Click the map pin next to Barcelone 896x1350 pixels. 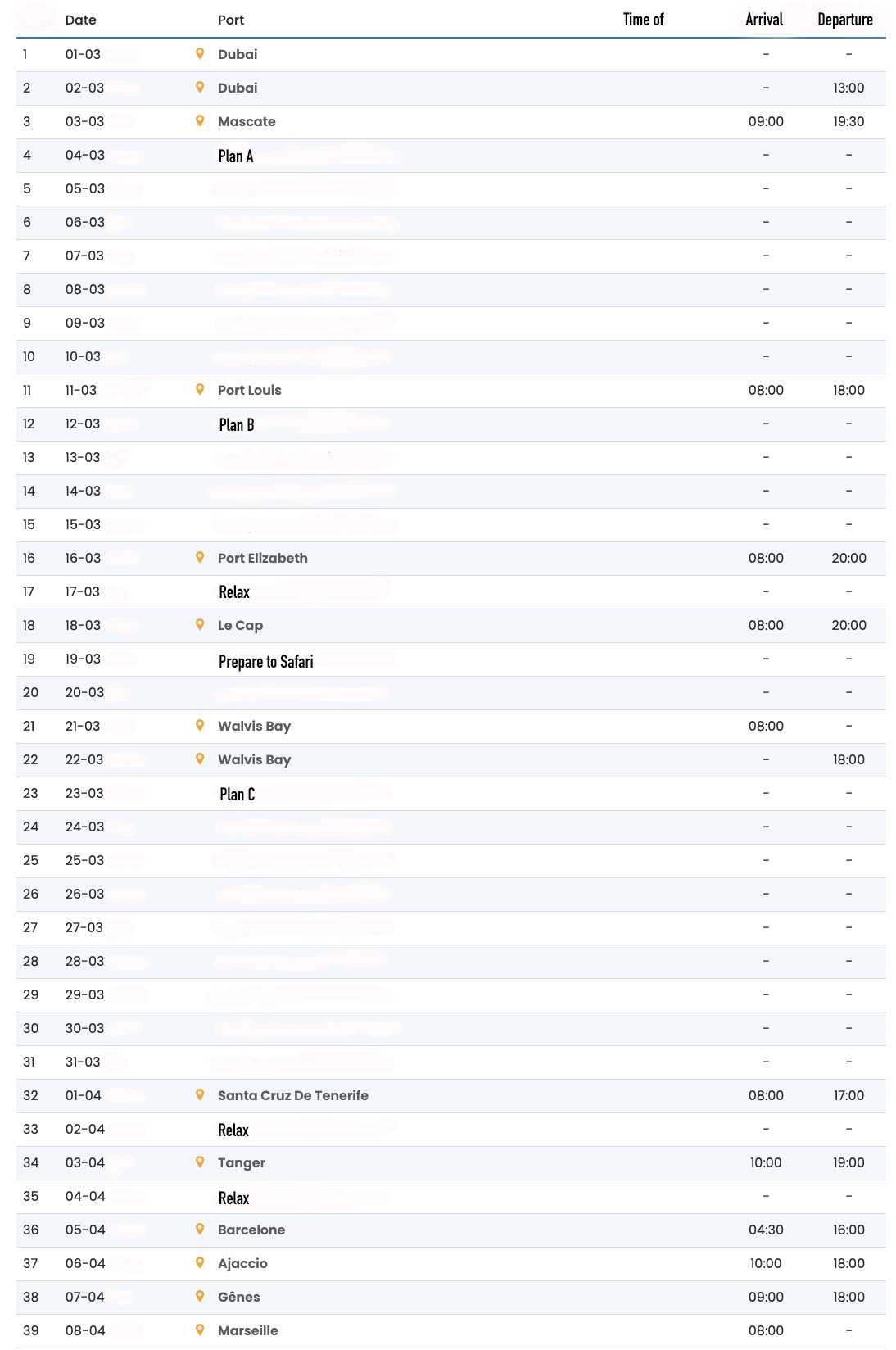pos(200,1230)
